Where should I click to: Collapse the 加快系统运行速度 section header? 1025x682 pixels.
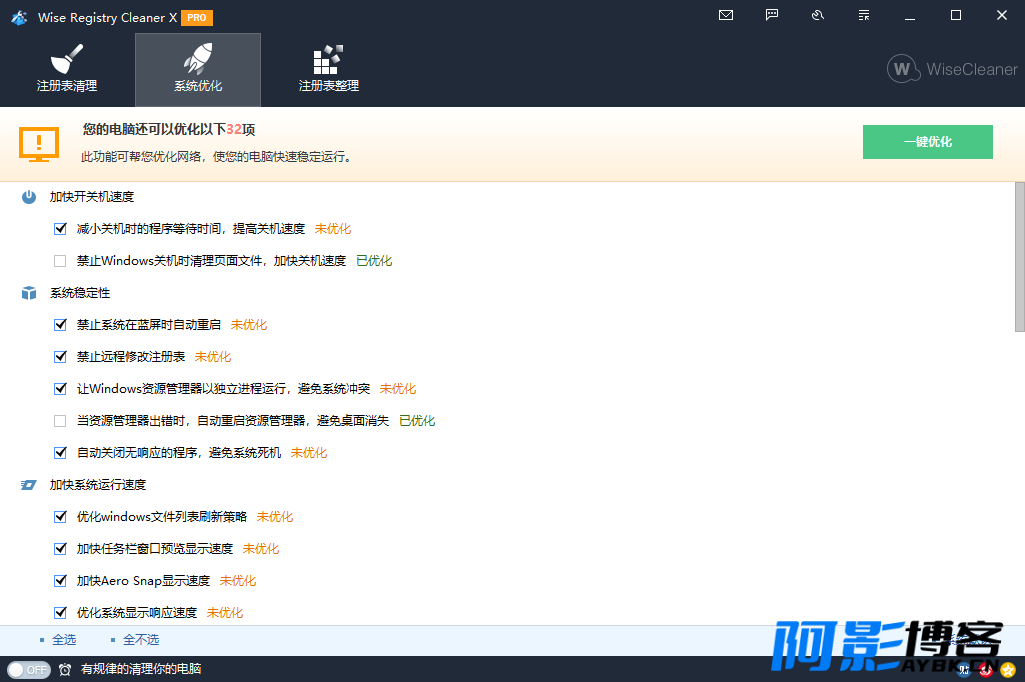click(98, 485)
